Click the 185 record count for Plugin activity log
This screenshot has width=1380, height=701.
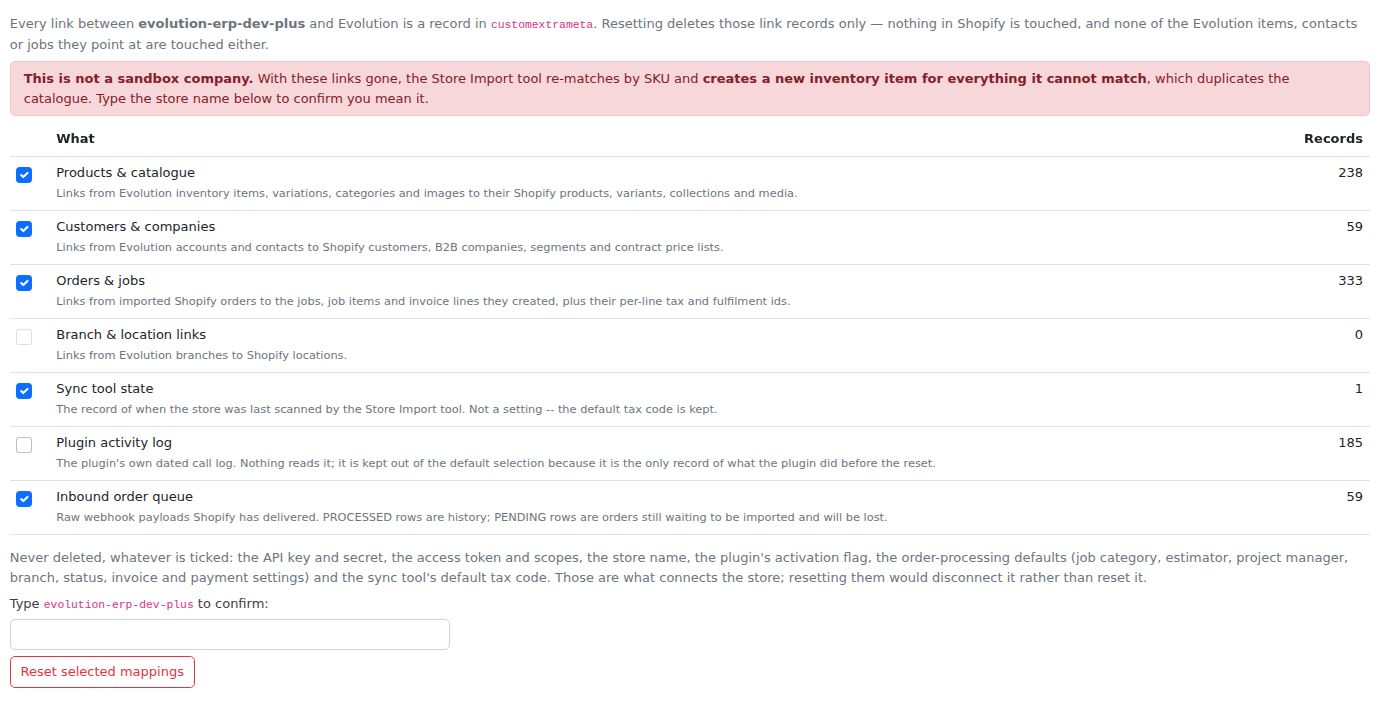(x=1350, y=442)
